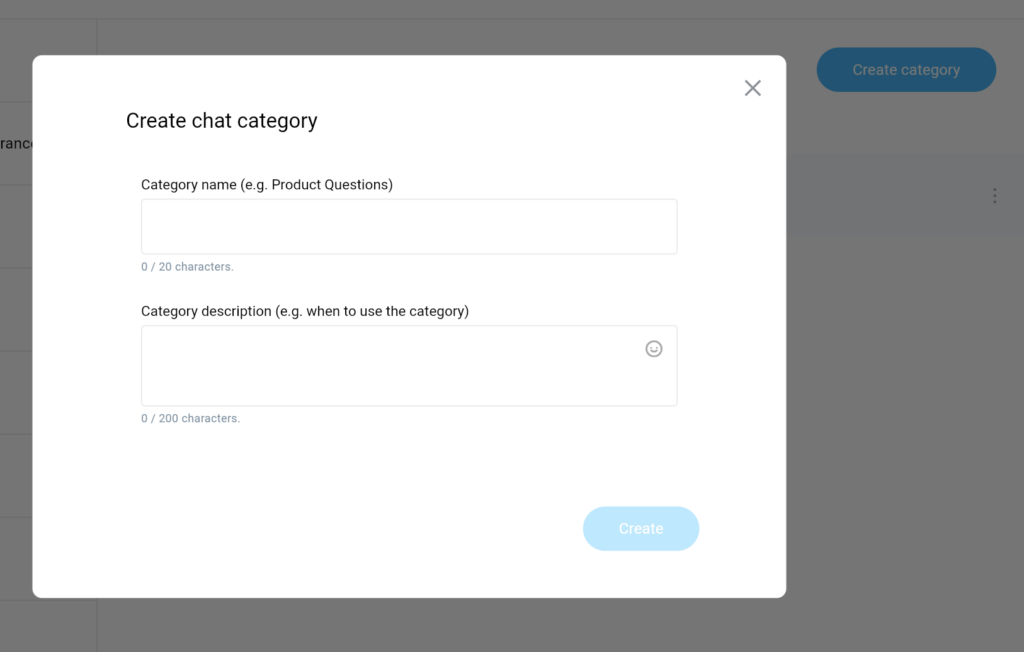Focus the Category name input field
The width and height of the screenshot is (1024, 652).
(409, 227)
